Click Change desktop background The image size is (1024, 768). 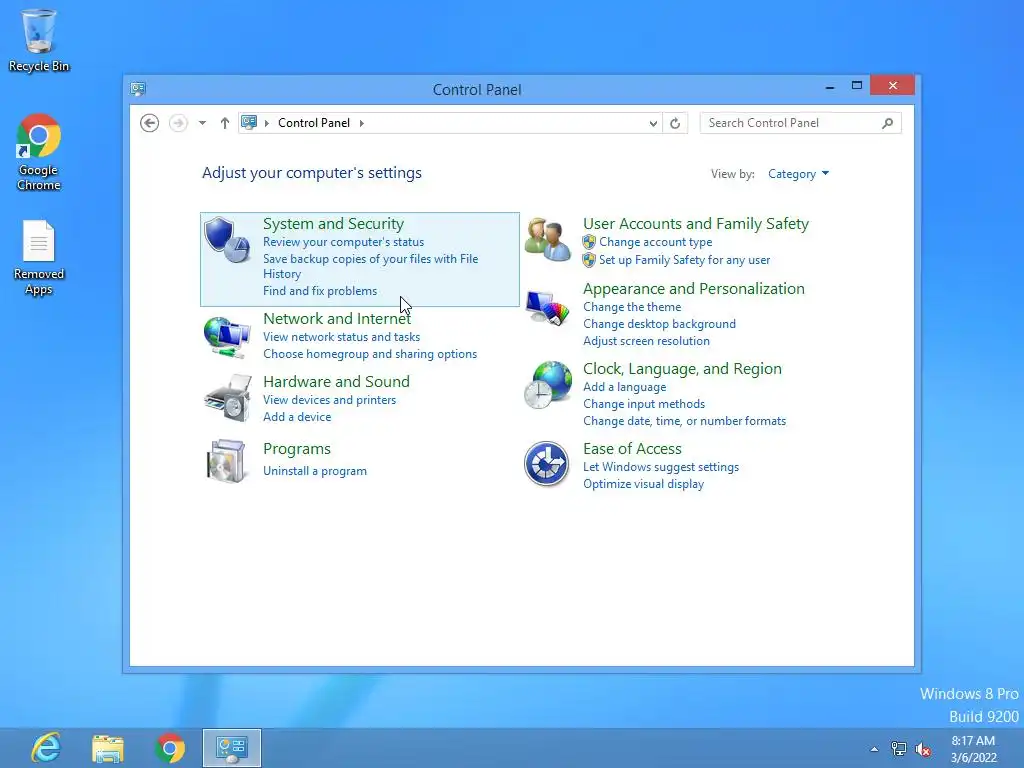[660, 324]
